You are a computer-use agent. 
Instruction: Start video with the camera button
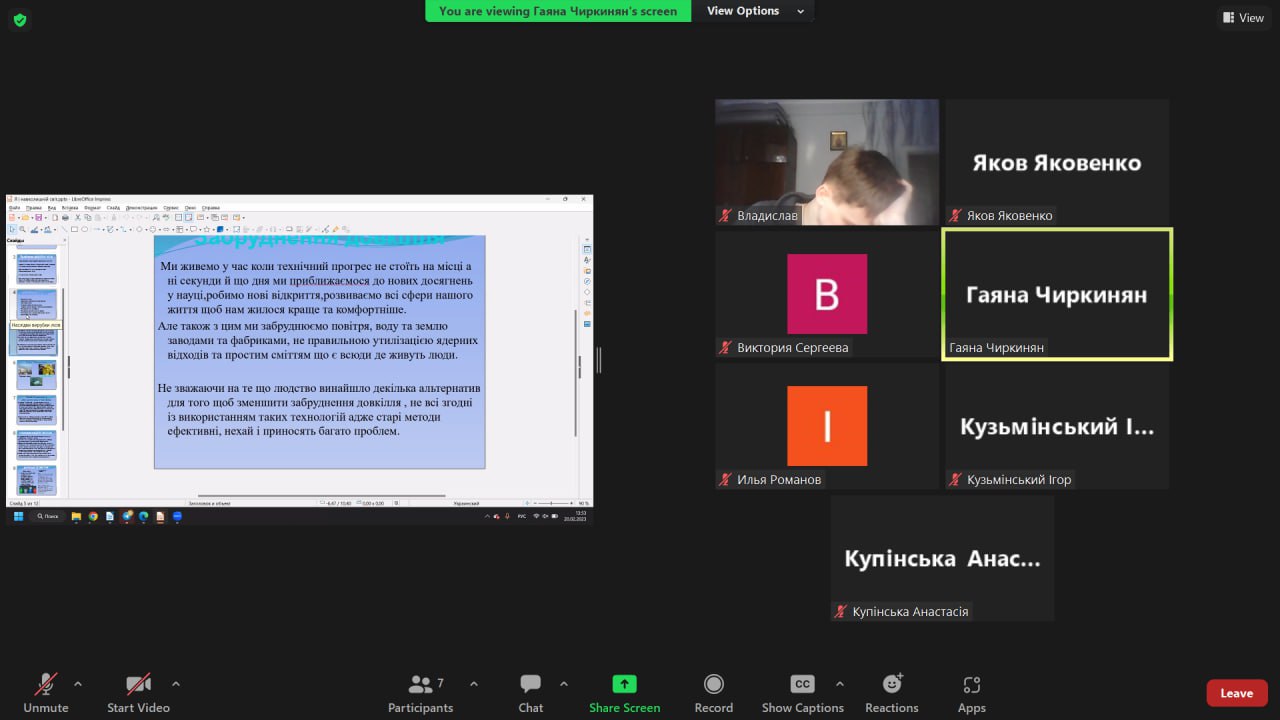[138, 693]
